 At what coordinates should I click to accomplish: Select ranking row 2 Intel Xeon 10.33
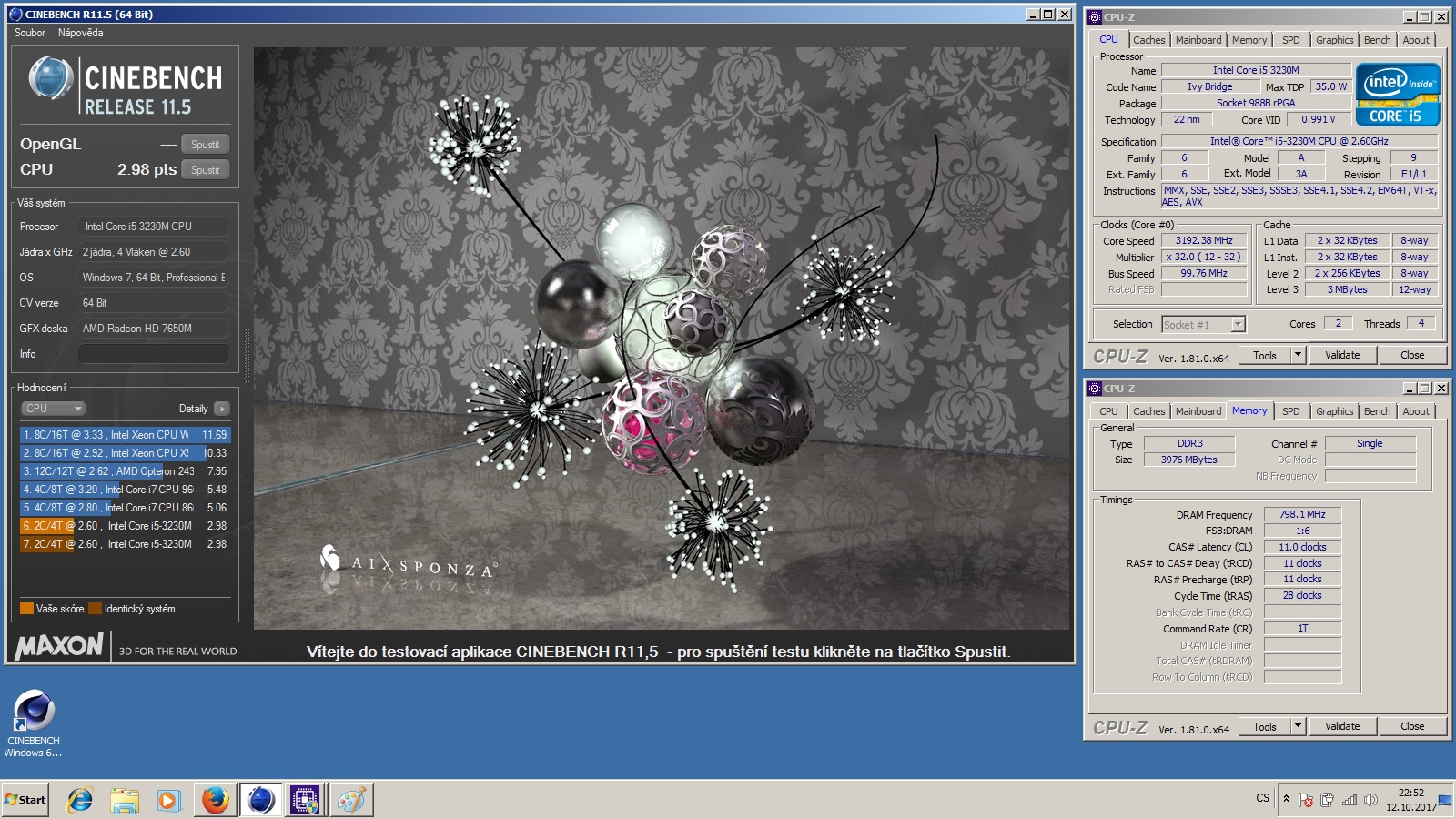125,453
